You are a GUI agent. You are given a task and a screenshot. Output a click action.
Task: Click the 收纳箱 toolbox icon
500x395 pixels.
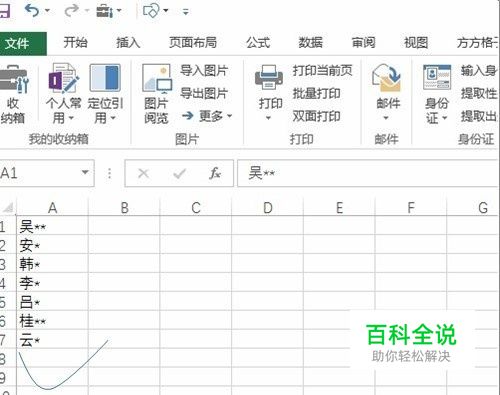pyautogui.click(x=13, y=79)
